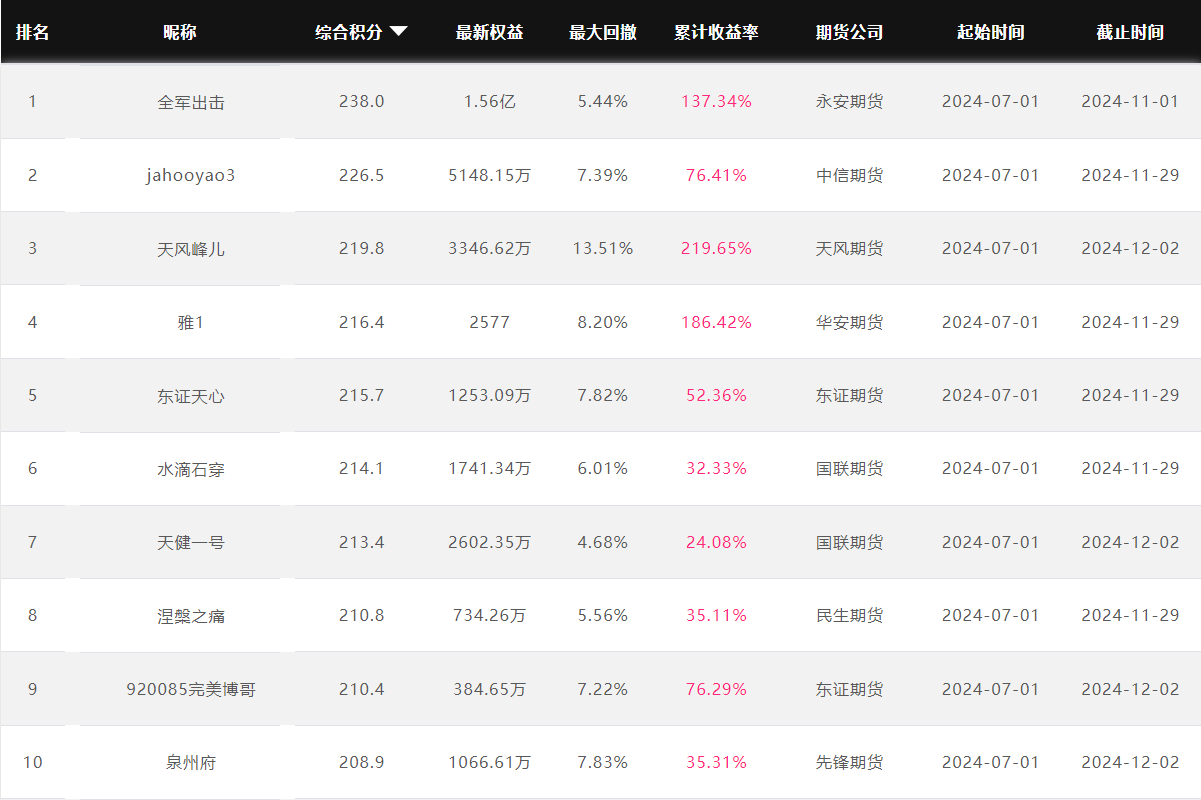Click the company 华安期货
This screenshot has height=800, width=1201.
[x=849, y=322]
